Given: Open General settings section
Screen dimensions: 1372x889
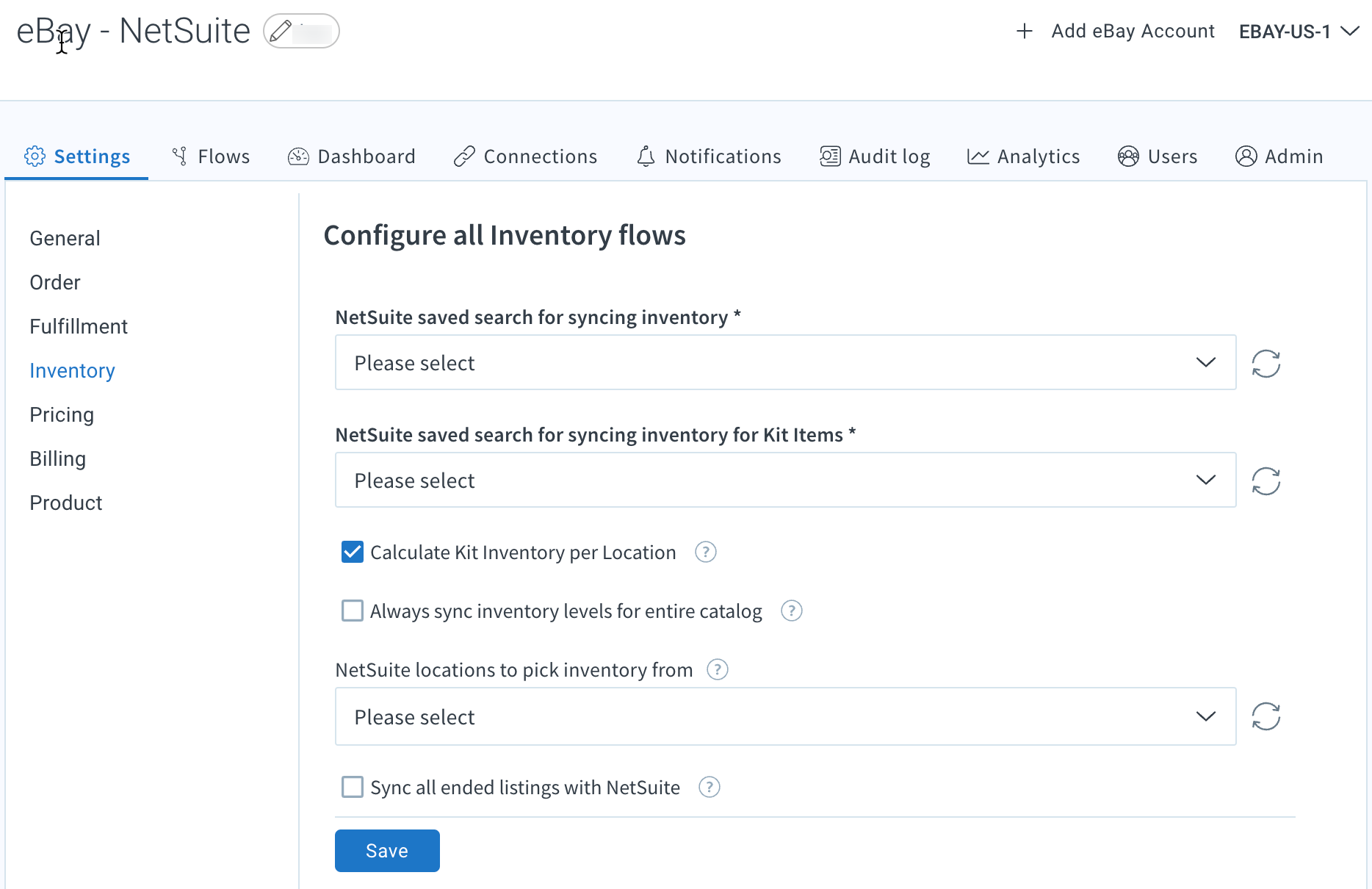Looking at the screenshot, I should click(65, 238).
